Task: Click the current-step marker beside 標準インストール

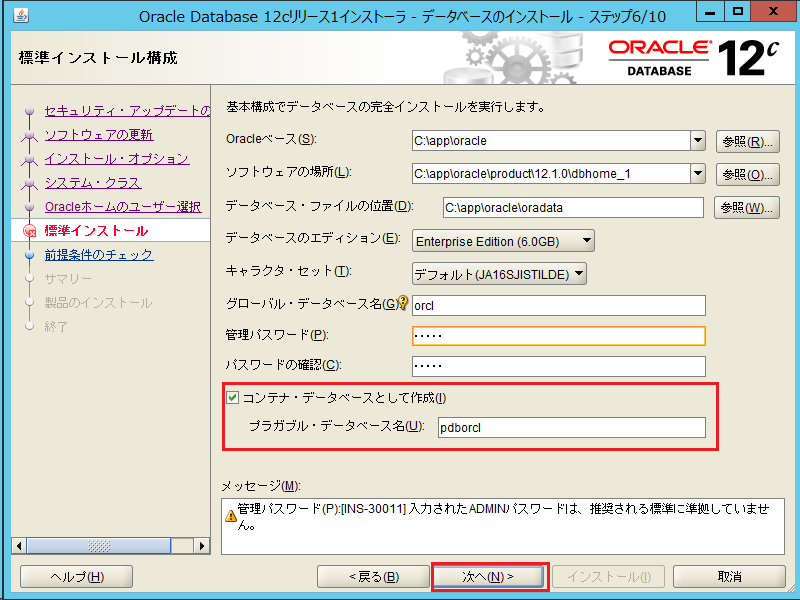Action: click(x=30, y=231)
